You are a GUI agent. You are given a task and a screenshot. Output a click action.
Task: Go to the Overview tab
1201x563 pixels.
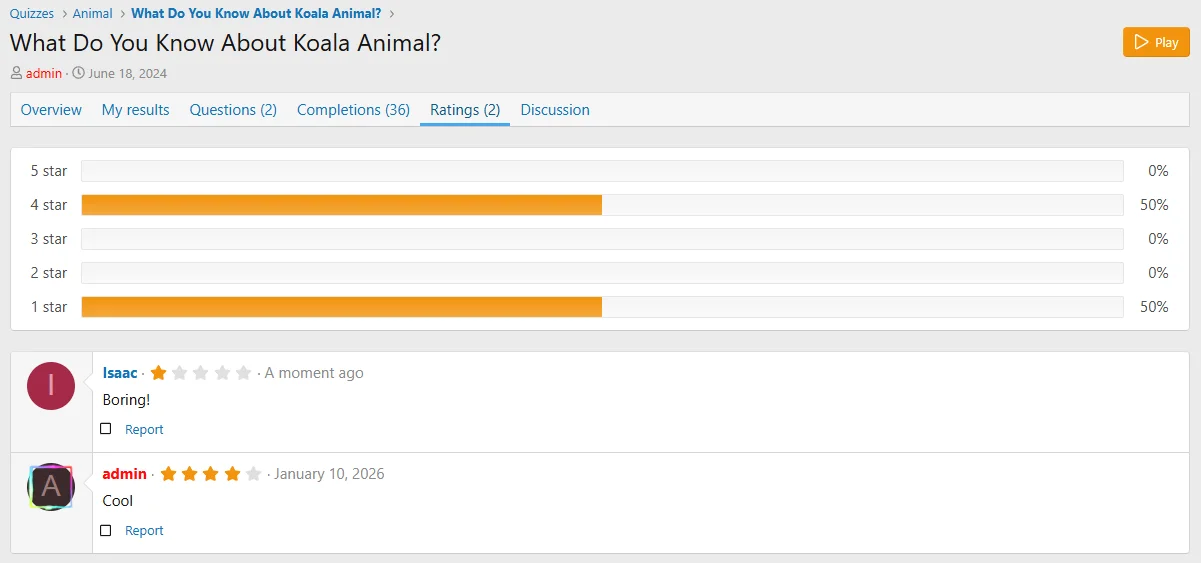(51, 110)
